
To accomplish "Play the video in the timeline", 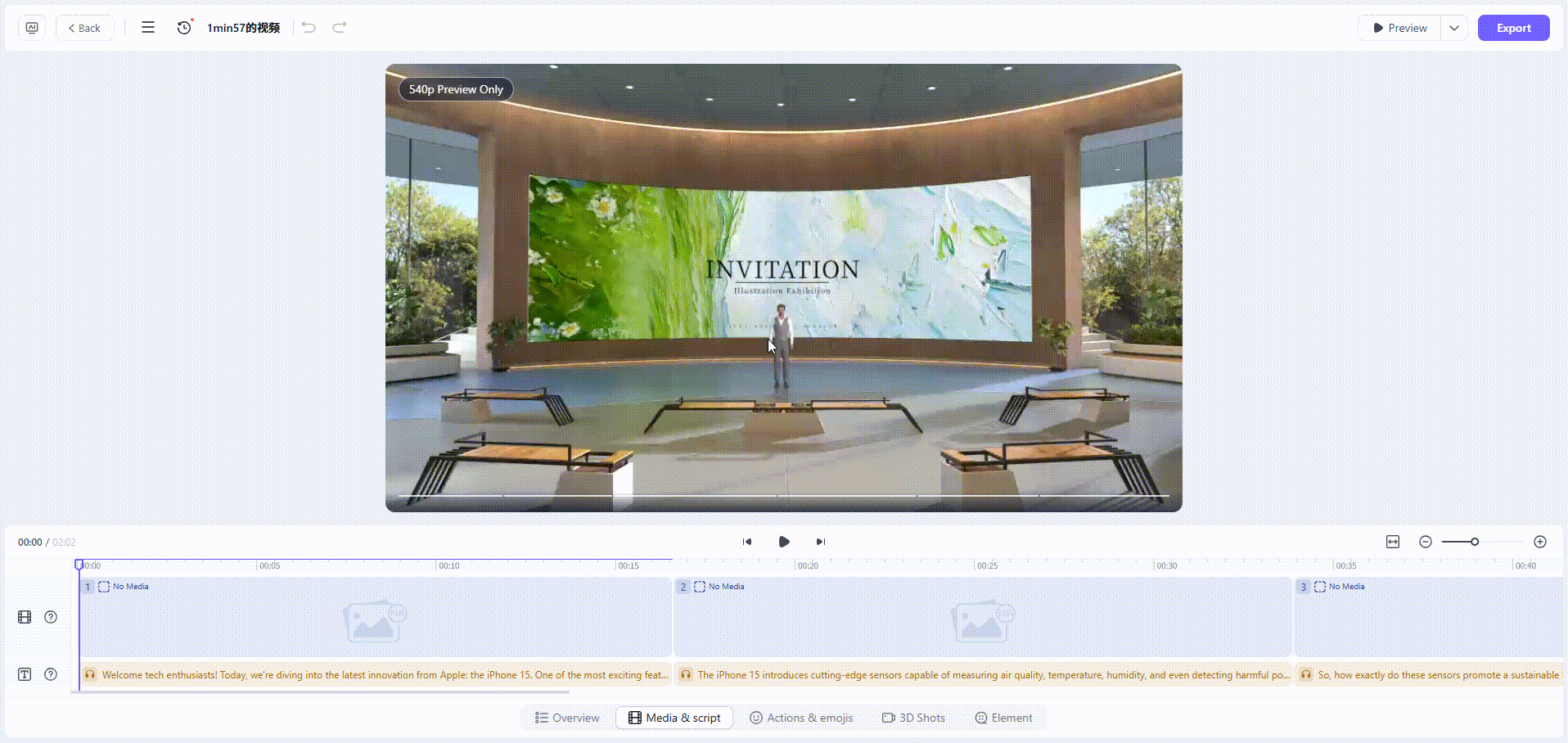I will coord(784,542).
